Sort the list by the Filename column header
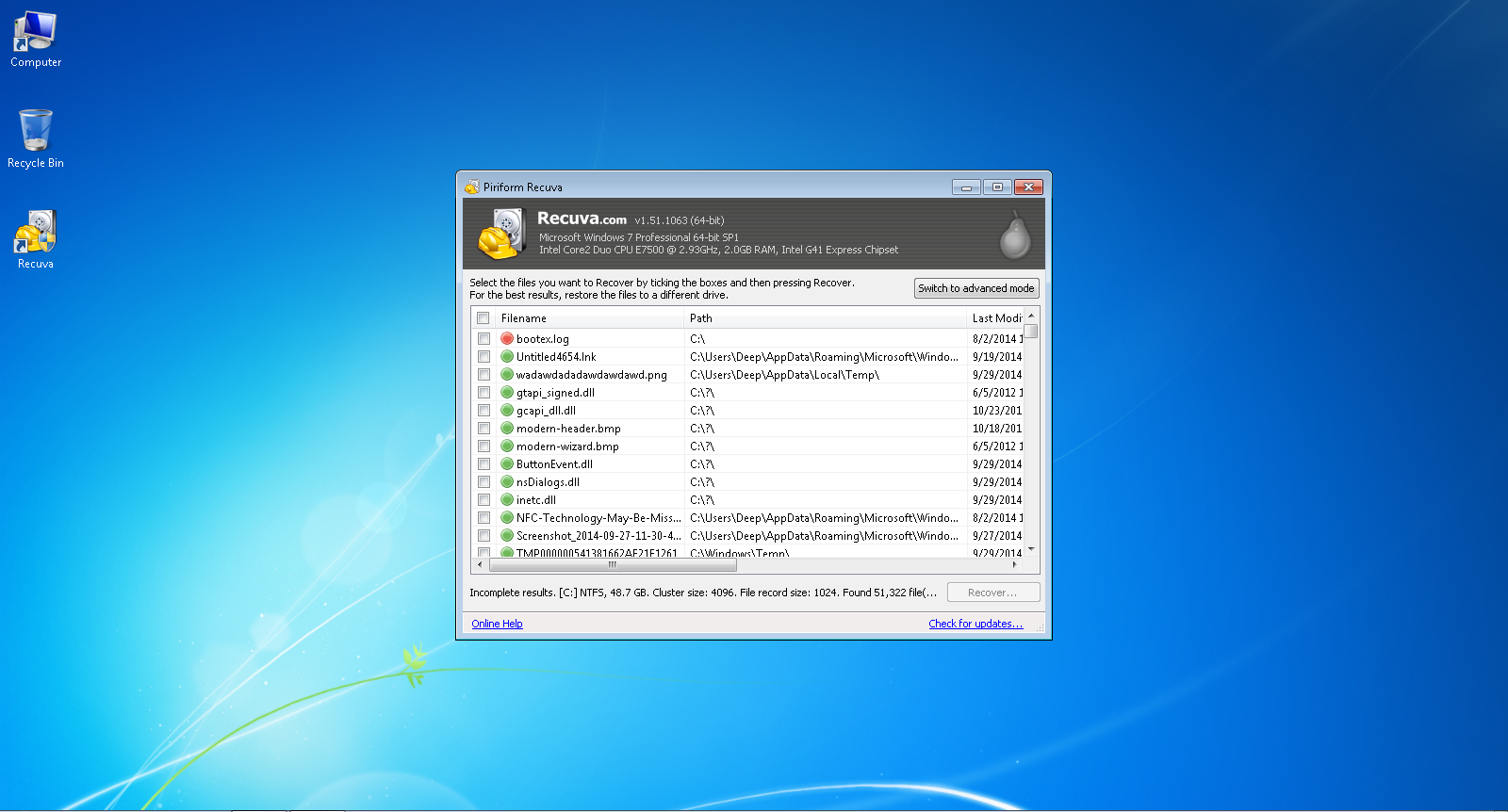The image size is (1508, 812). [x=590, y=318]
